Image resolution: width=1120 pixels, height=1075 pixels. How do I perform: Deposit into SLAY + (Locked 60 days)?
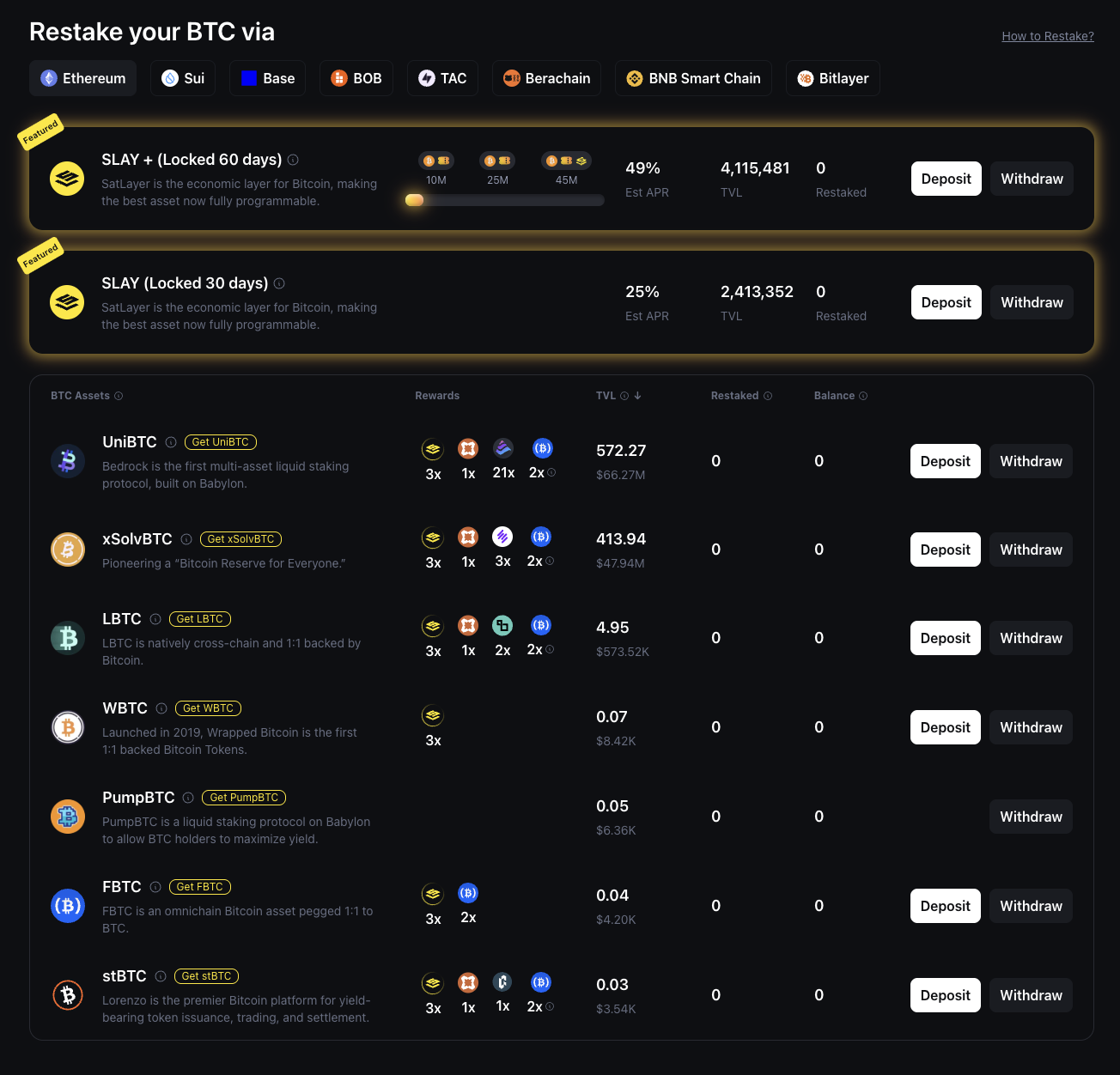947,179
